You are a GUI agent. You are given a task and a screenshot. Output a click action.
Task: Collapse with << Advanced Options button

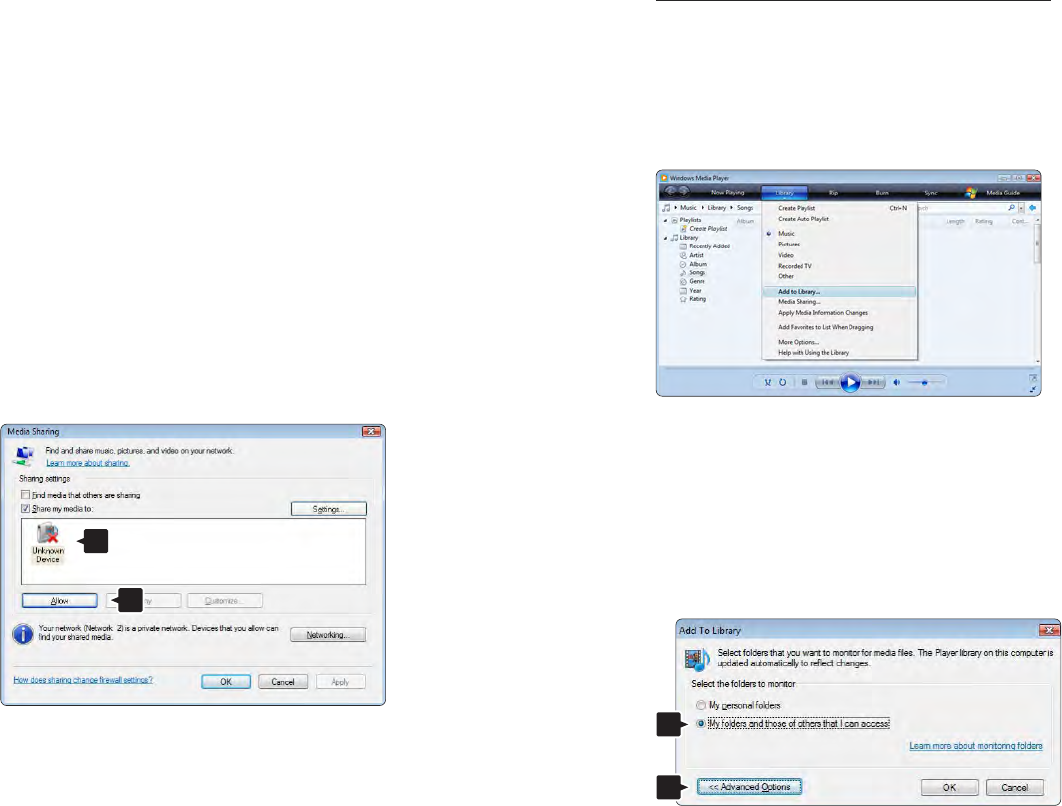coord(749,787)
